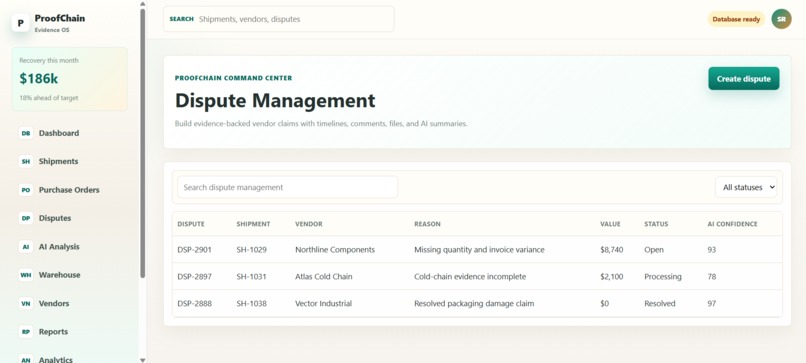Viewport: 806px width, 363px height.
Task: Click the SHIPMENT column header
Action: (x=253, y=224)
